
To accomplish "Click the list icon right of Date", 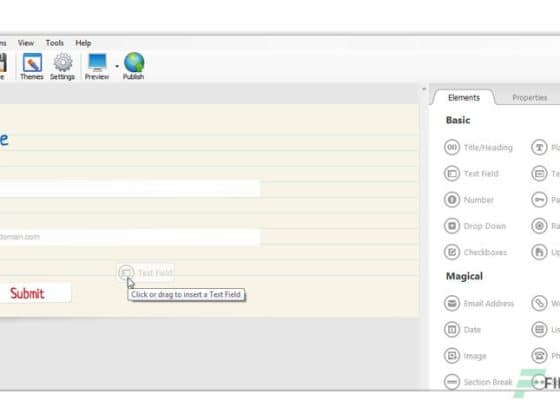I will click(539, 329).
